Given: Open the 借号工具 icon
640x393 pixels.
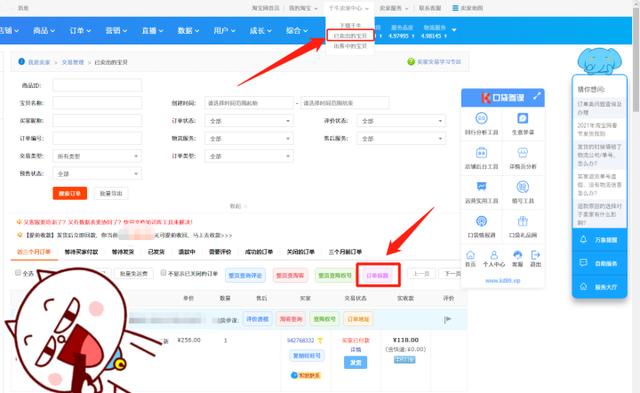Looking at the screenshot, I should pyautogui.click(x=523, y=187).
